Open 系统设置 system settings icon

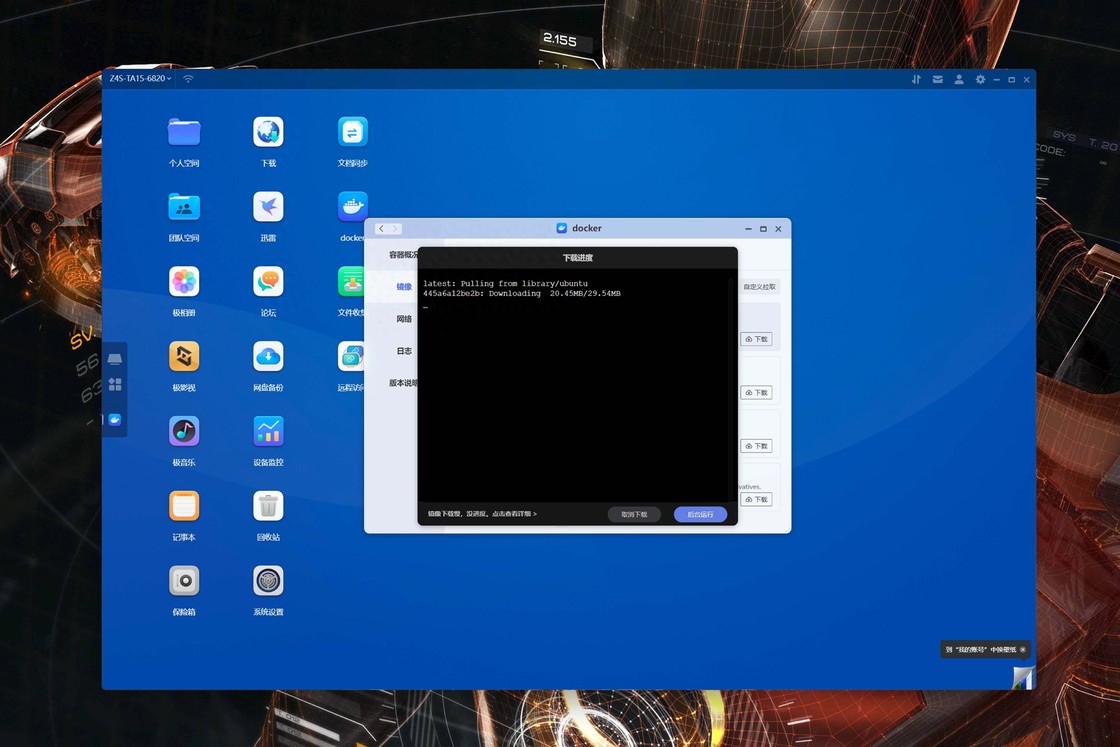tap(268, 581)
